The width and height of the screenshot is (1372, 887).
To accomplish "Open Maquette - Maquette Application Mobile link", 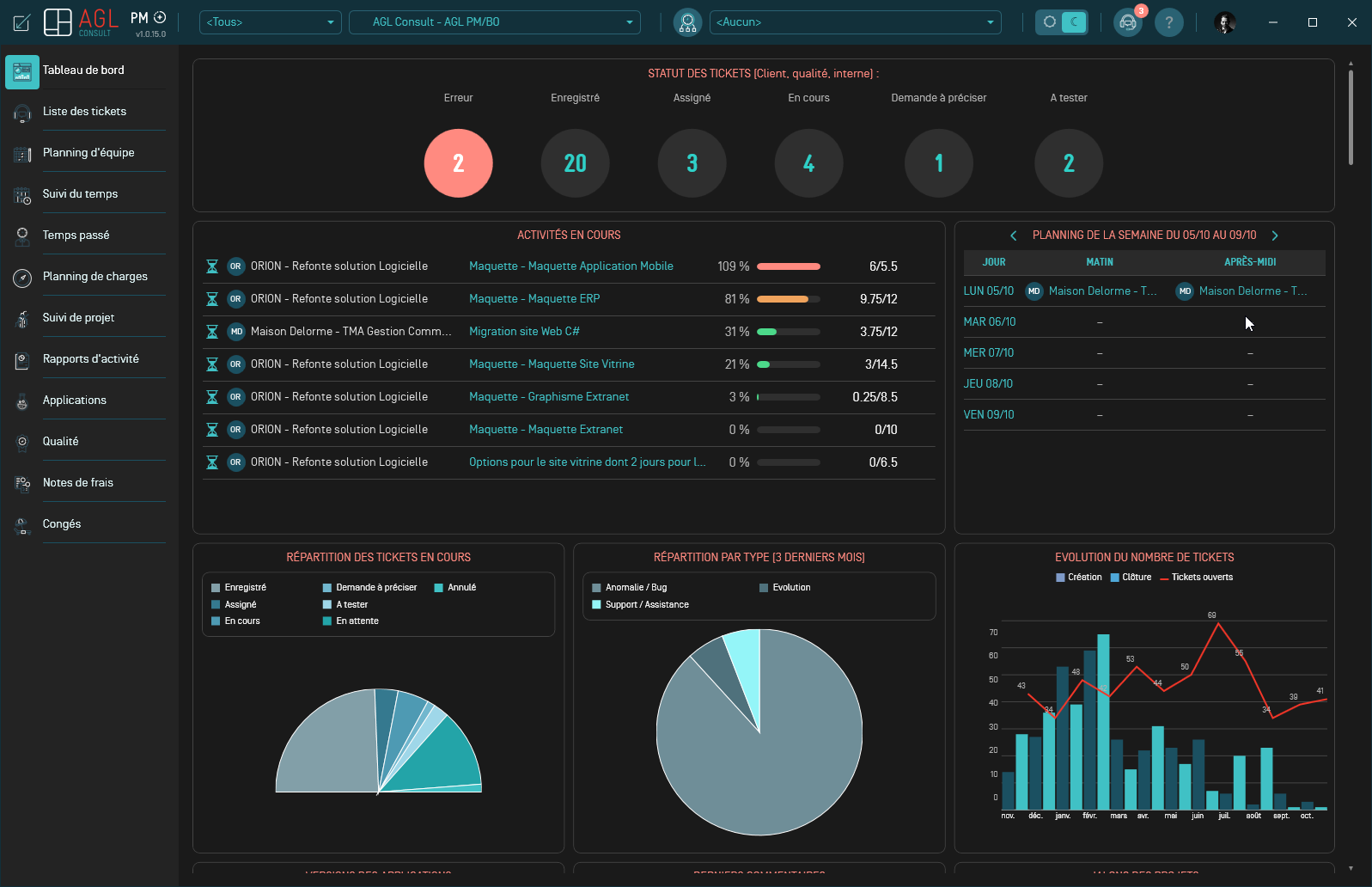I will click(571, 266).
